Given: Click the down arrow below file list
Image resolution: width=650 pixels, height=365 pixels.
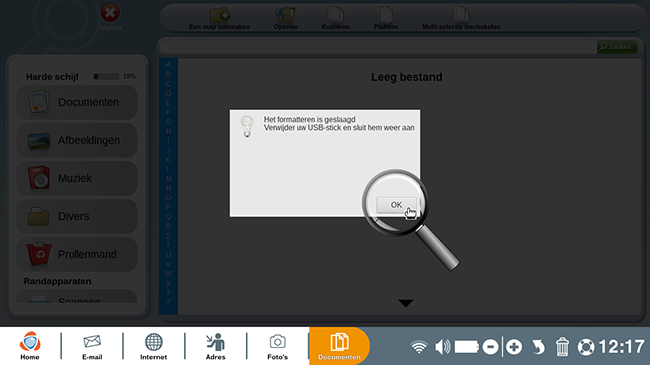Looking at the screenshot, I should point(406,303).
